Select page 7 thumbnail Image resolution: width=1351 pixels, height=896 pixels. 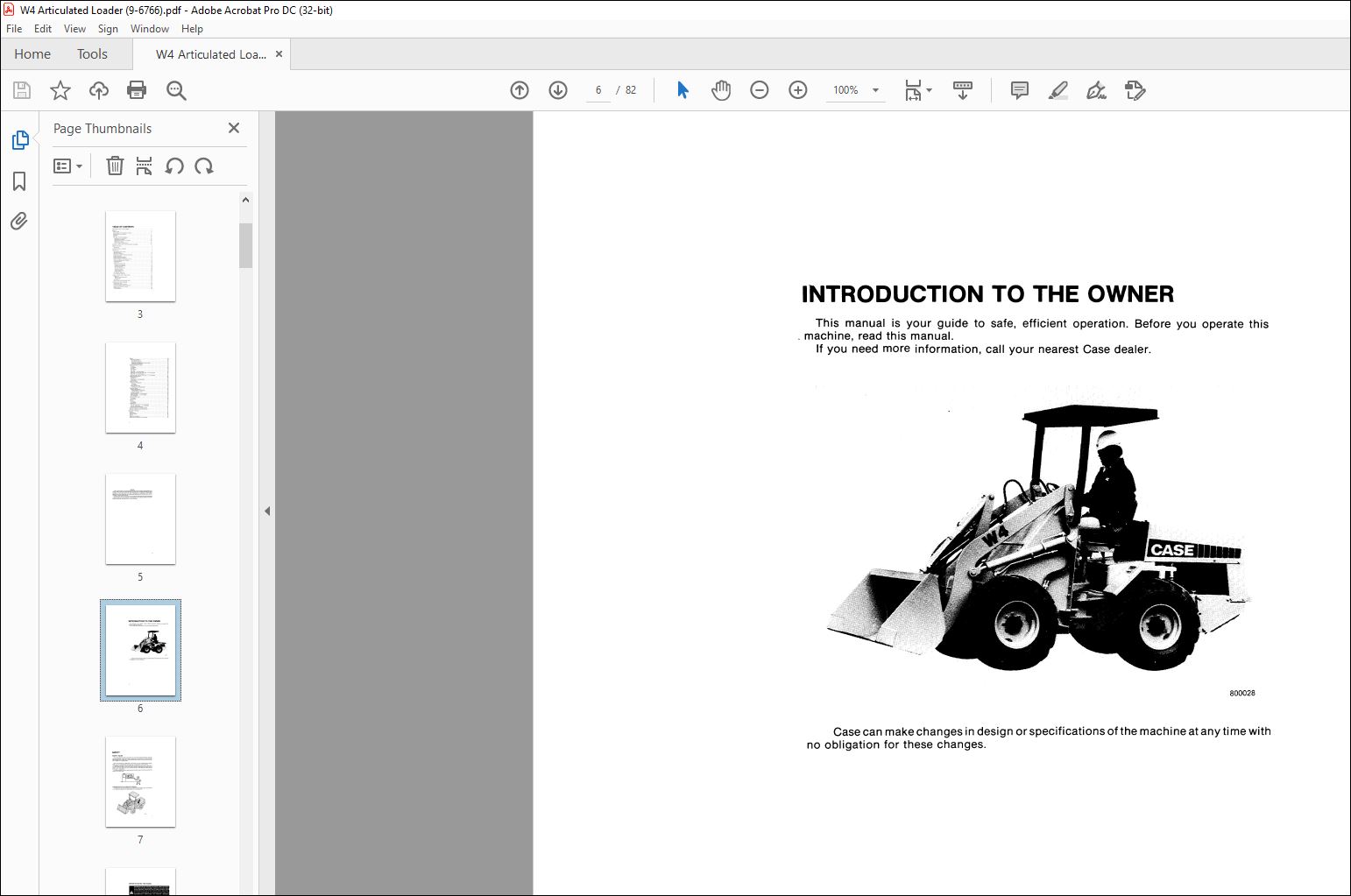pyautogui.click(x=140, y=782)
